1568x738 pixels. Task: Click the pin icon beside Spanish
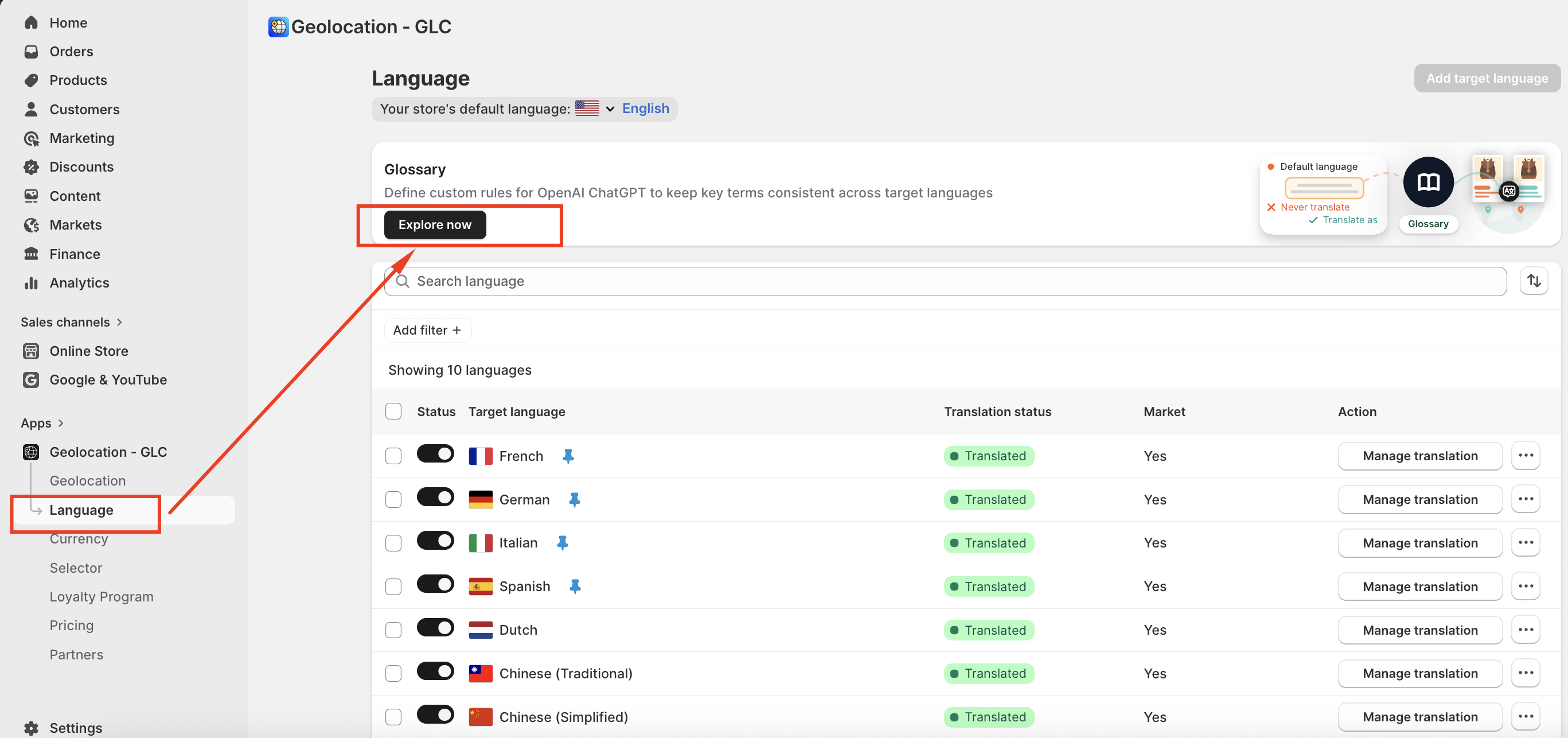pyautogui.click(x=574, y=586)
